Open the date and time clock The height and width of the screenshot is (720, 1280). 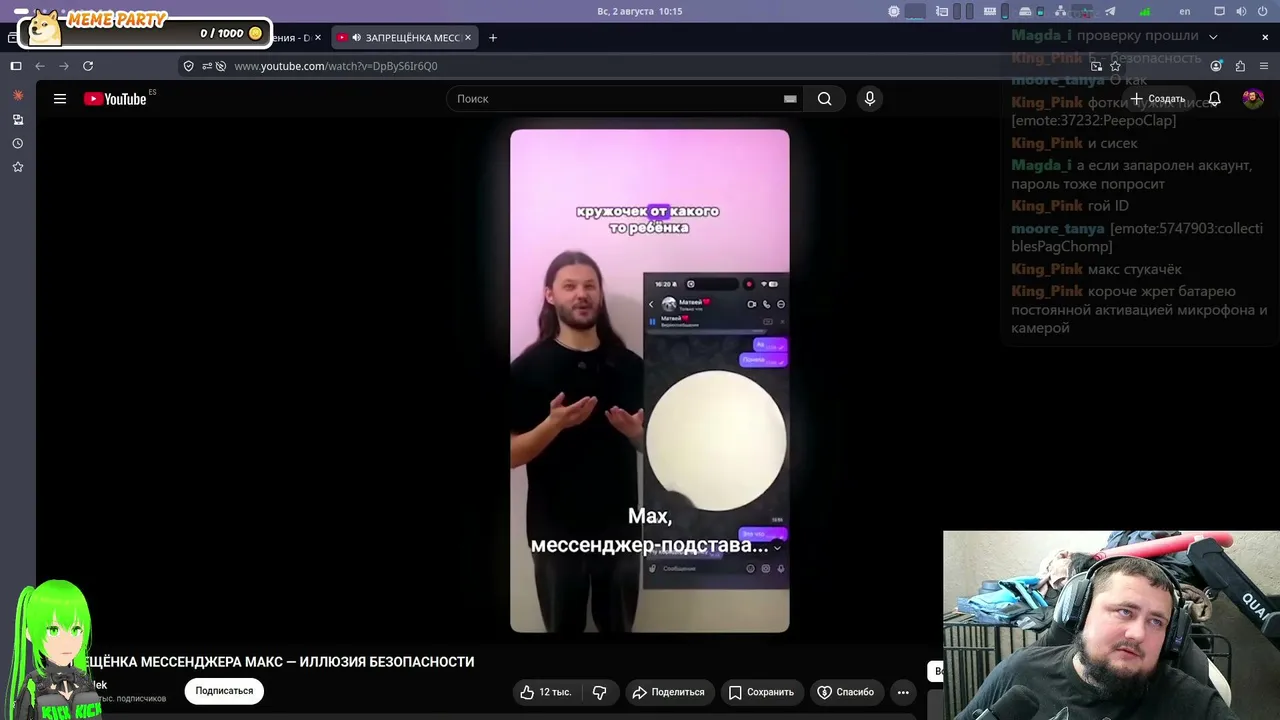(x=640, y=11)
